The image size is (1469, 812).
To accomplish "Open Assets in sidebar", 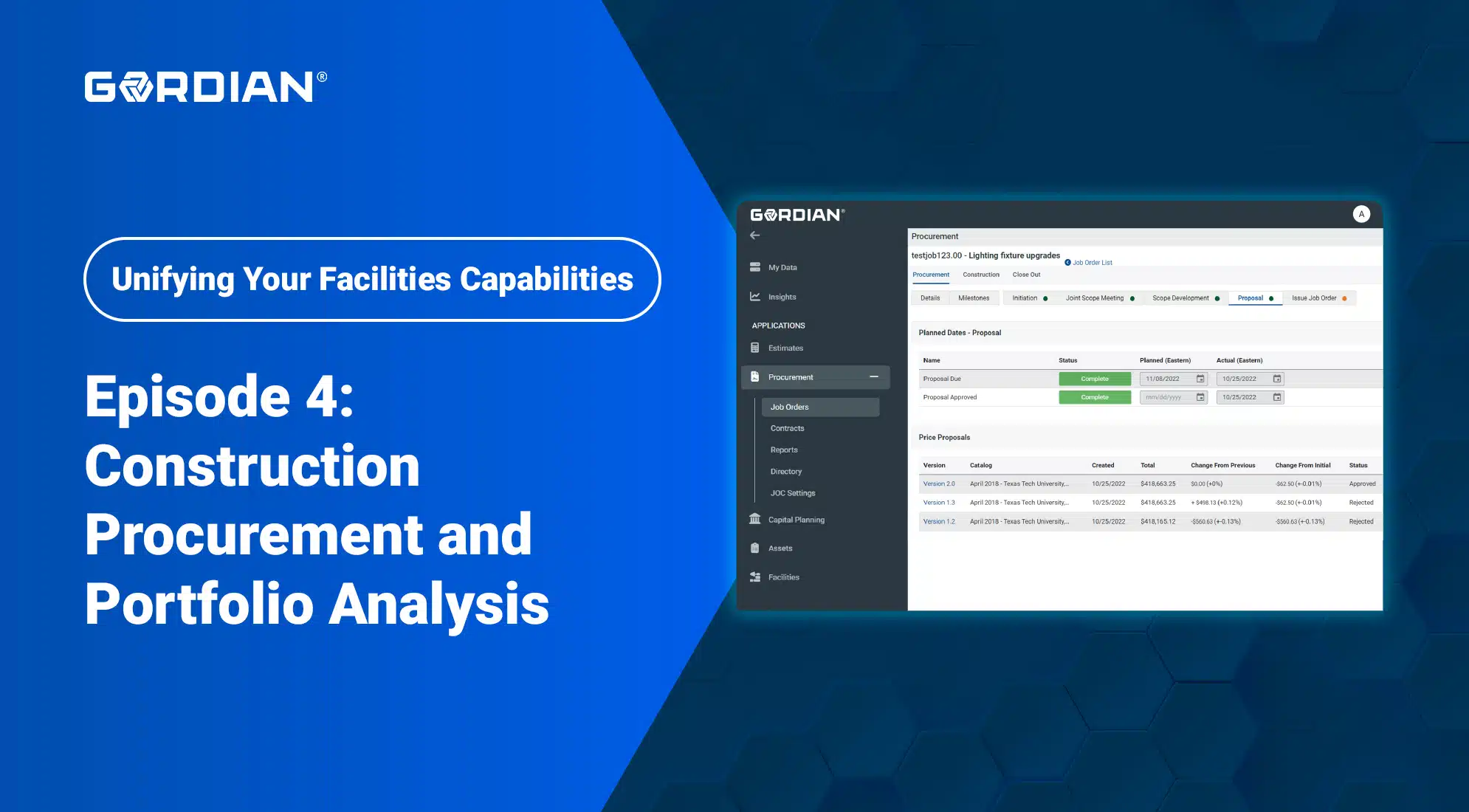I will click(780, 548).
